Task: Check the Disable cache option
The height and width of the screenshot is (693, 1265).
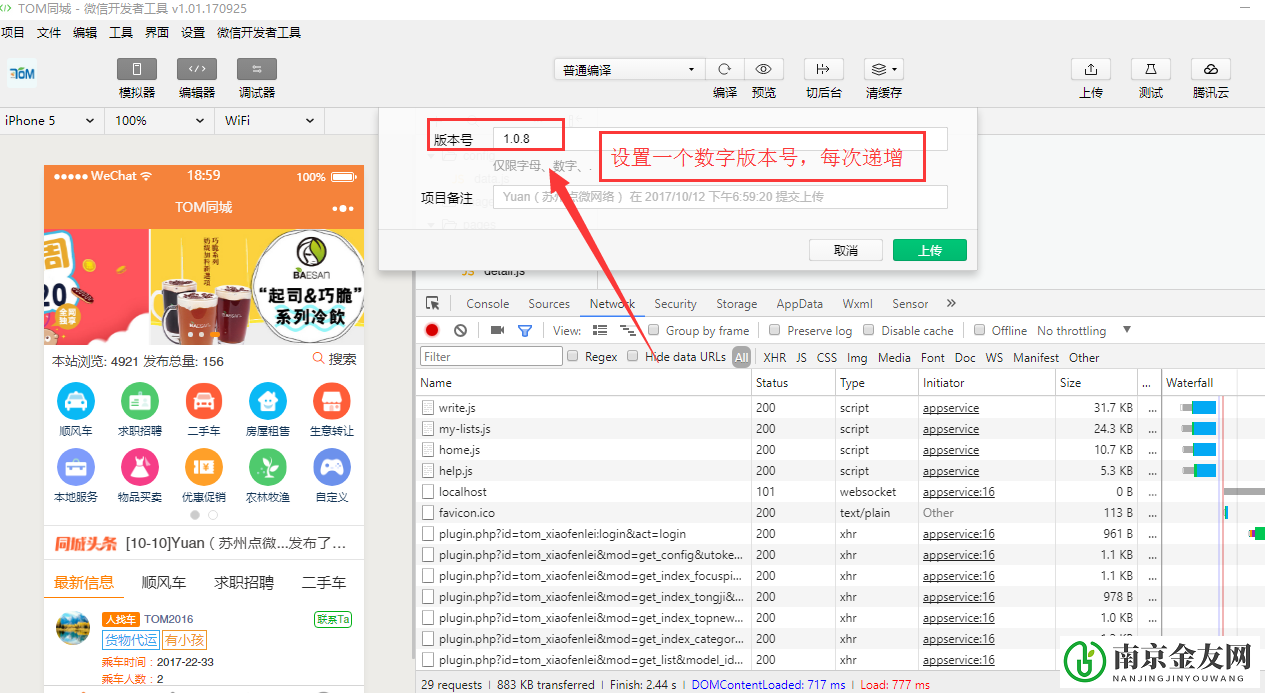Action: tap(867, 330)
